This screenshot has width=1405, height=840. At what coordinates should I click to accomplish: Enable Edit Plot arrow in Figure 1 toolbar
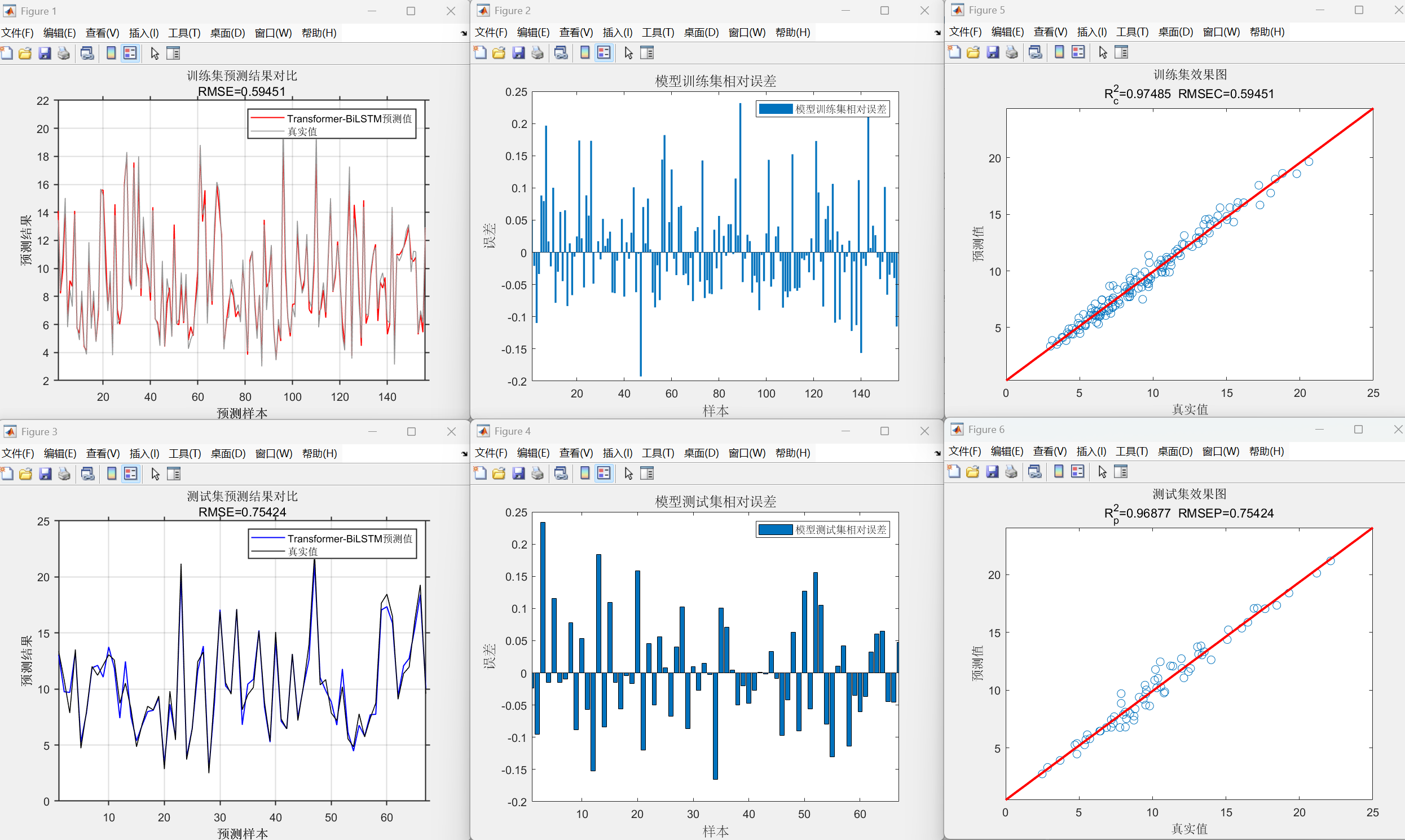[155, 53]
